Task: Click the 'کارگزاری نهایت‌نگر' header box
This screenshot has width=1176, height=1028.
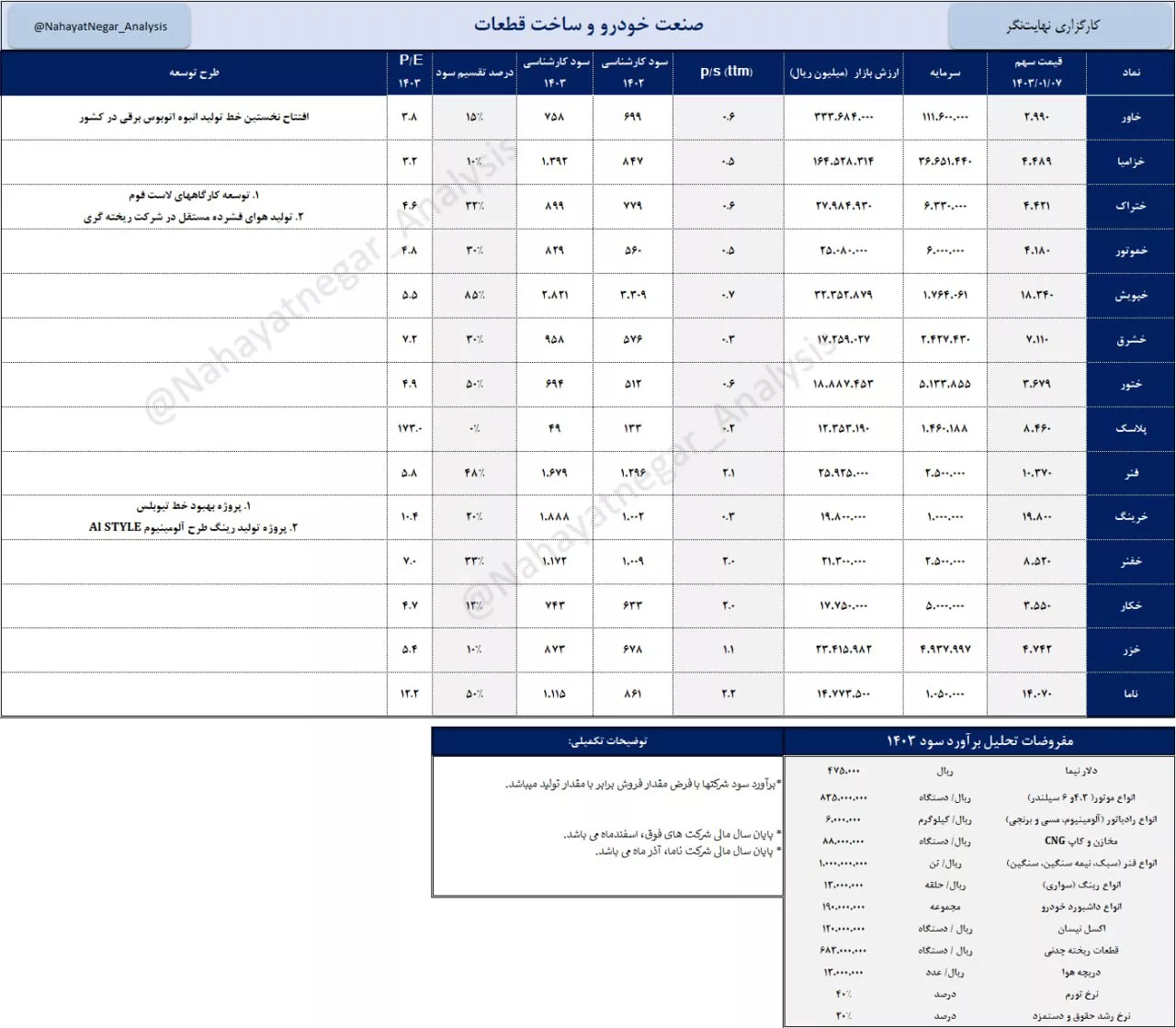Action: [1057, 26]
